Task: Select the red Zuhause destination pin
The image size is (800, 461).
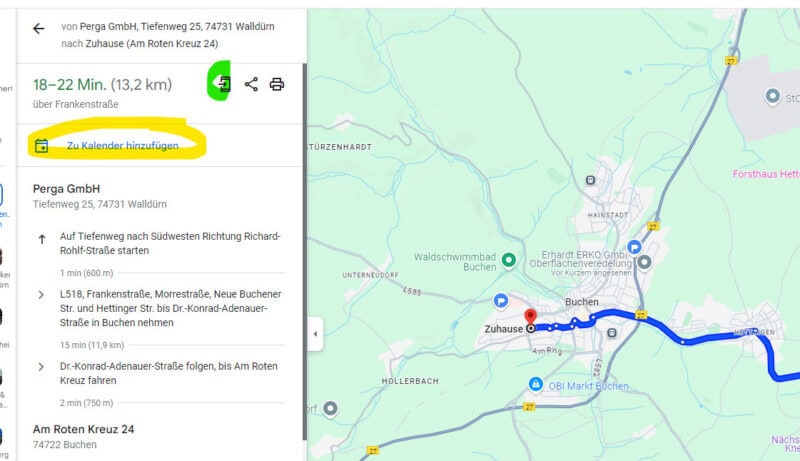Action: (531, 317)
